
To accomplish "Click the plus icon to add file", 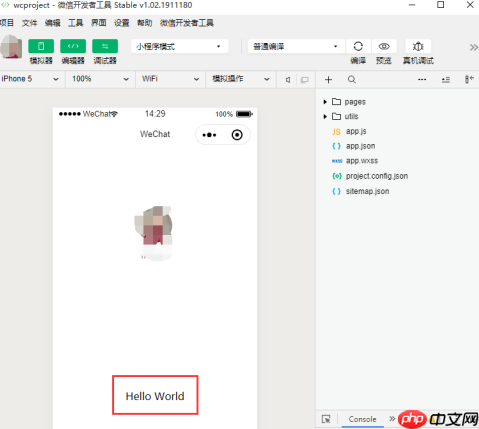I will click(x=329, y=79).
